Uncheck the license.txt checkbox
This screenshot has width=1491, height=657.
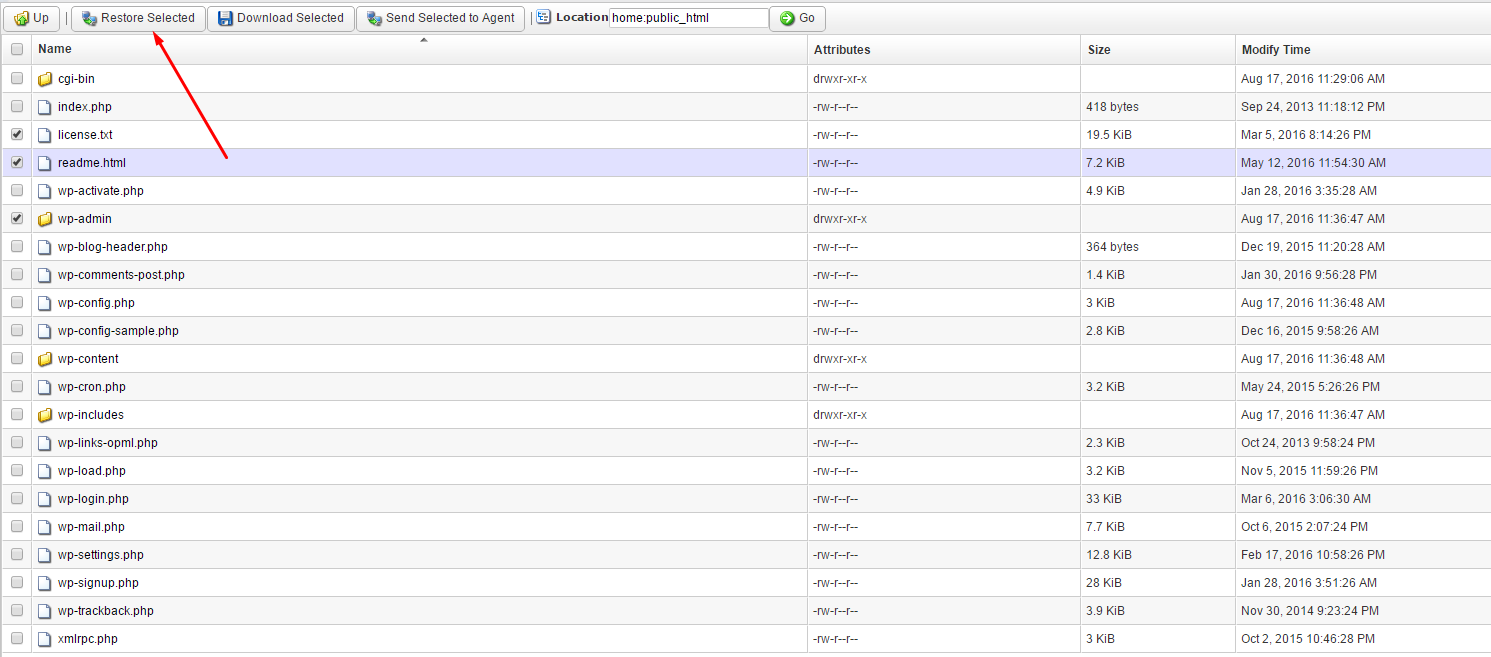[16, 134]
